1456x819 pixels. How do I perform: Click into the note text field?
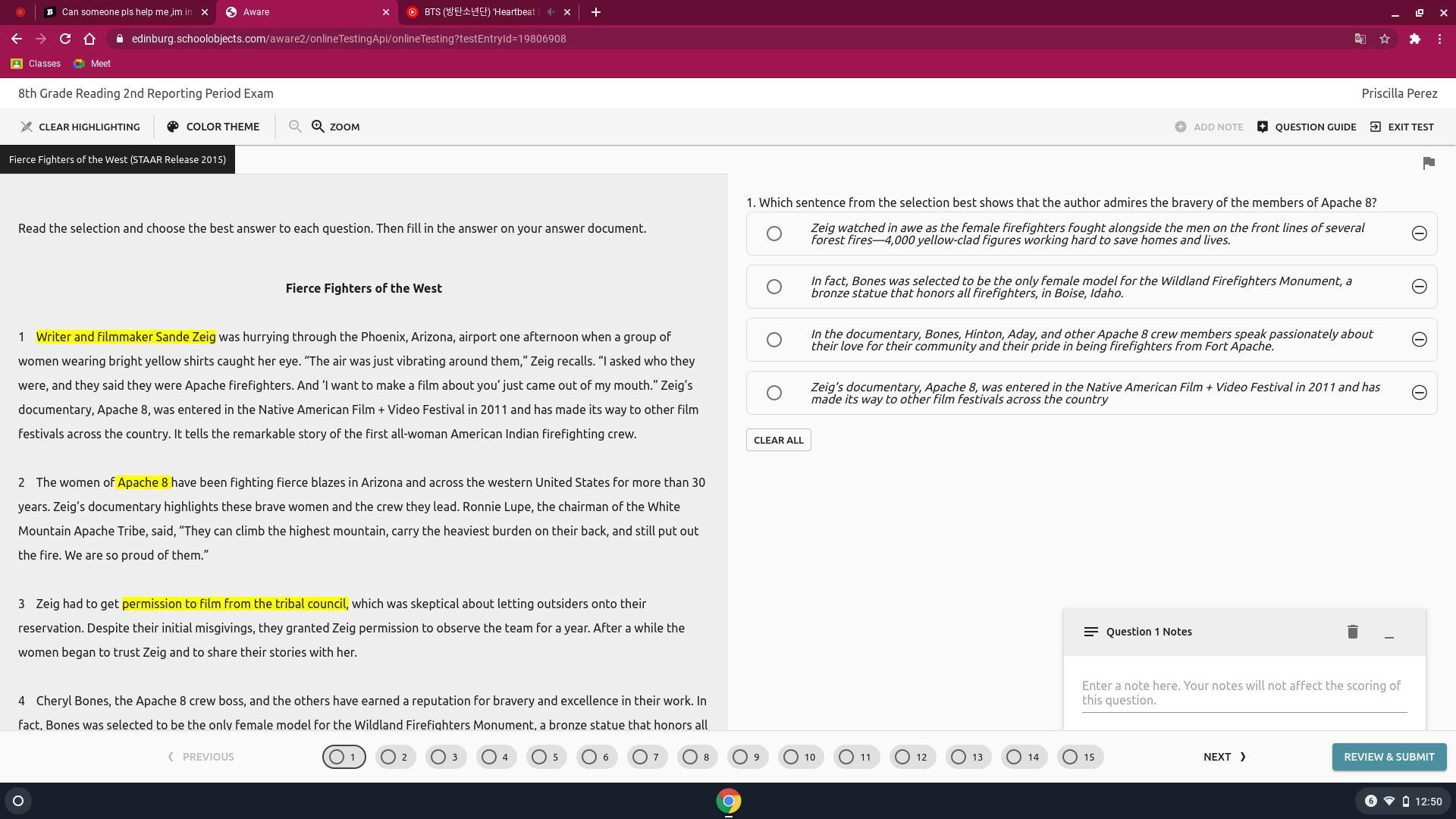pyautogui.click(x=1244, y=692)
